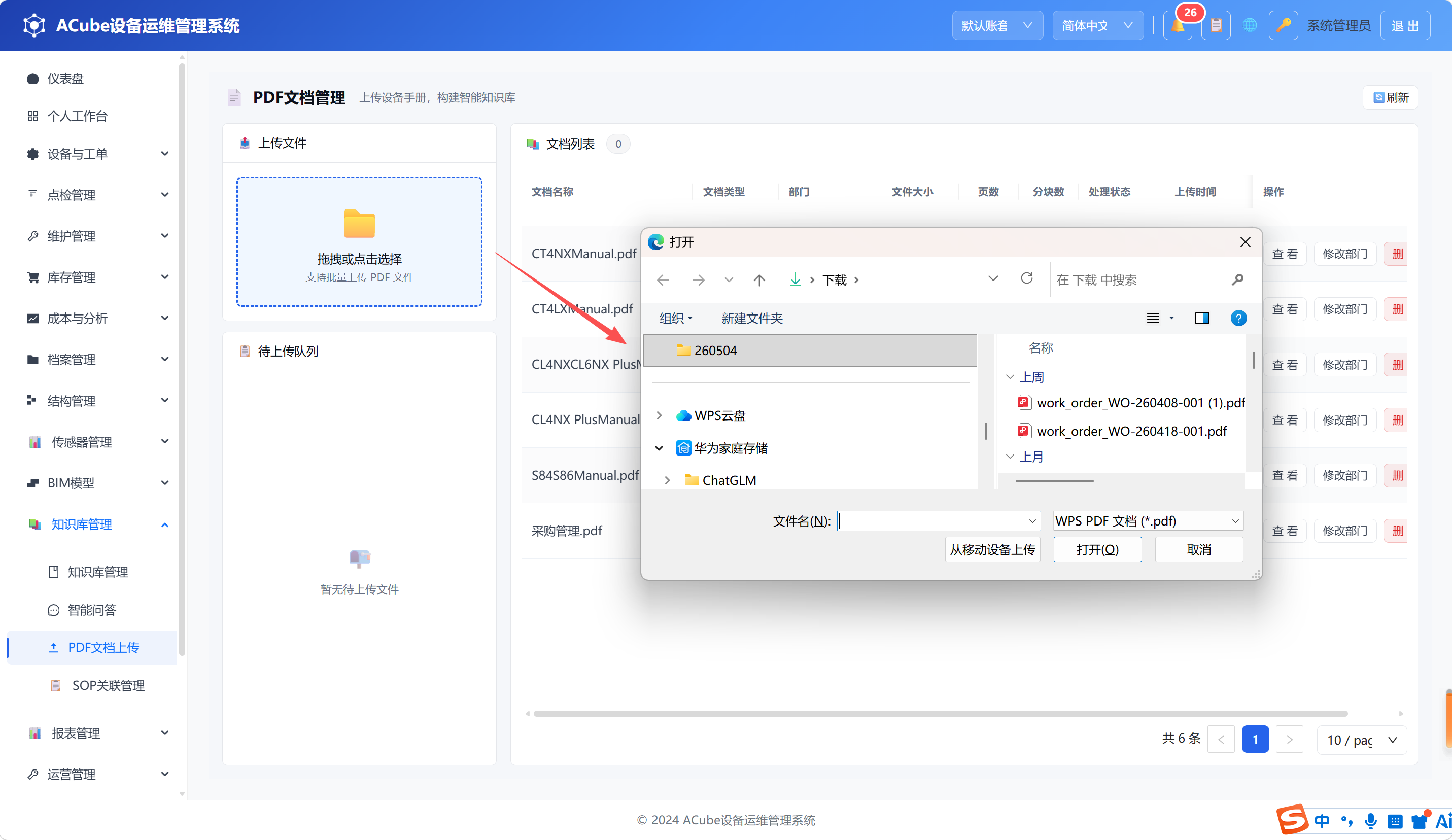This screenshot has height=840, width=1452.
Task: Open SOP关联管理 in sidebar
Action: (109, 686)
